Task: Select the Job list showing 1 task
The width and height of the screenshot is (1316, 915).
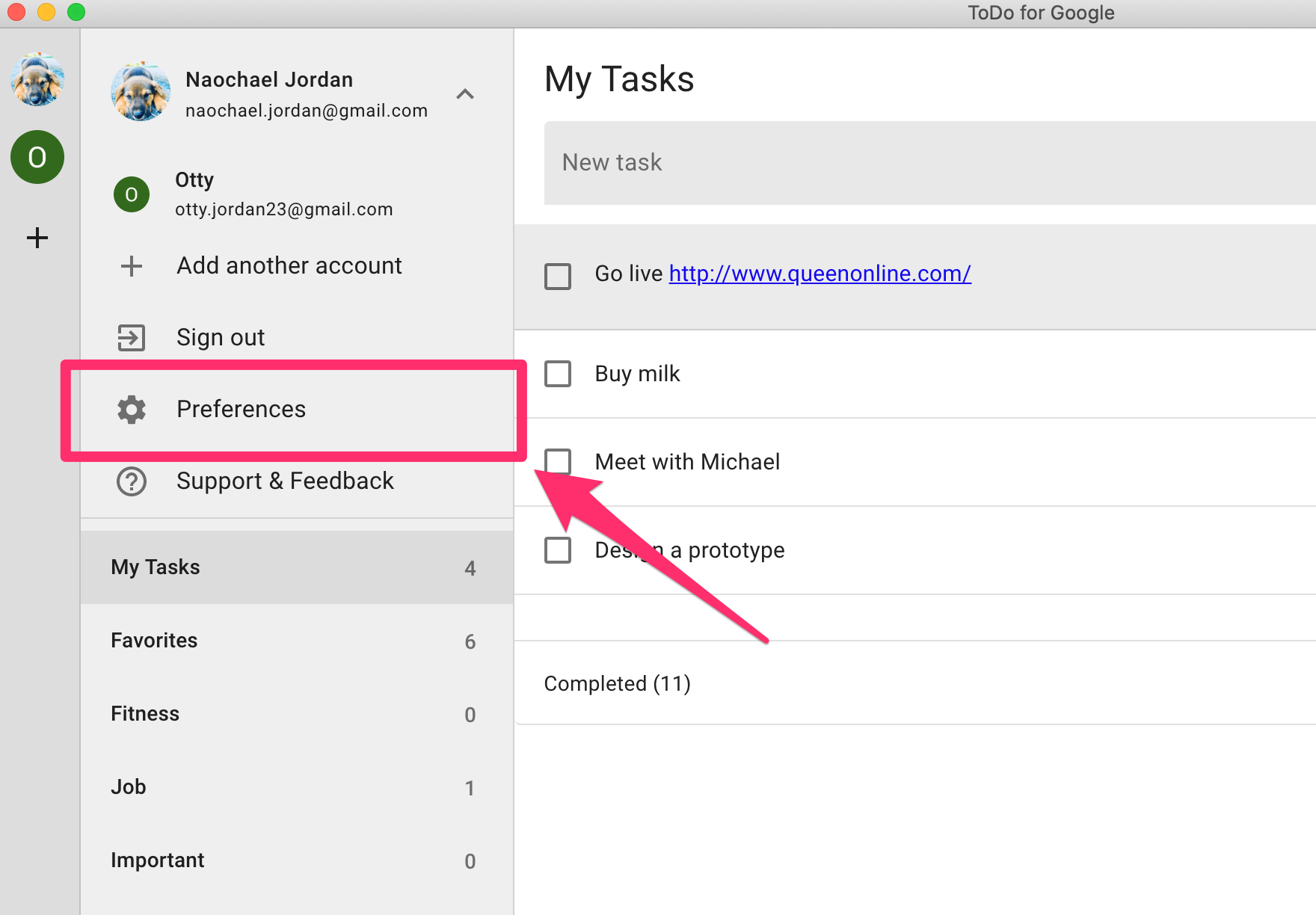Action: click(128, 787)
